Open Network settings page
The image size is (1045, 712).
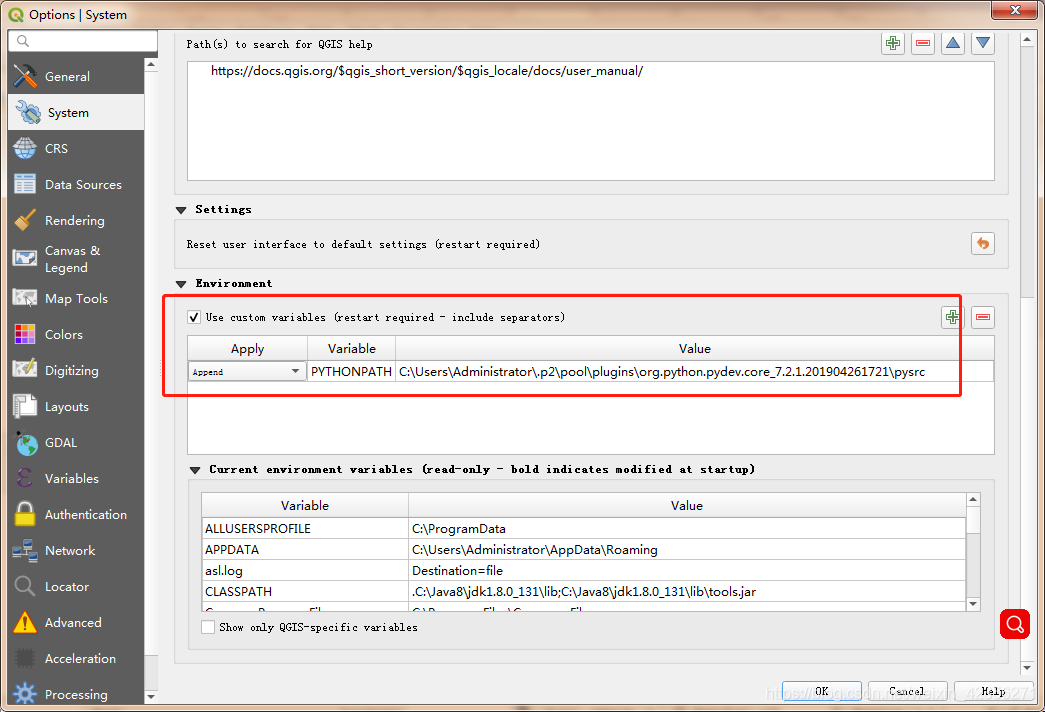point(76,551)
